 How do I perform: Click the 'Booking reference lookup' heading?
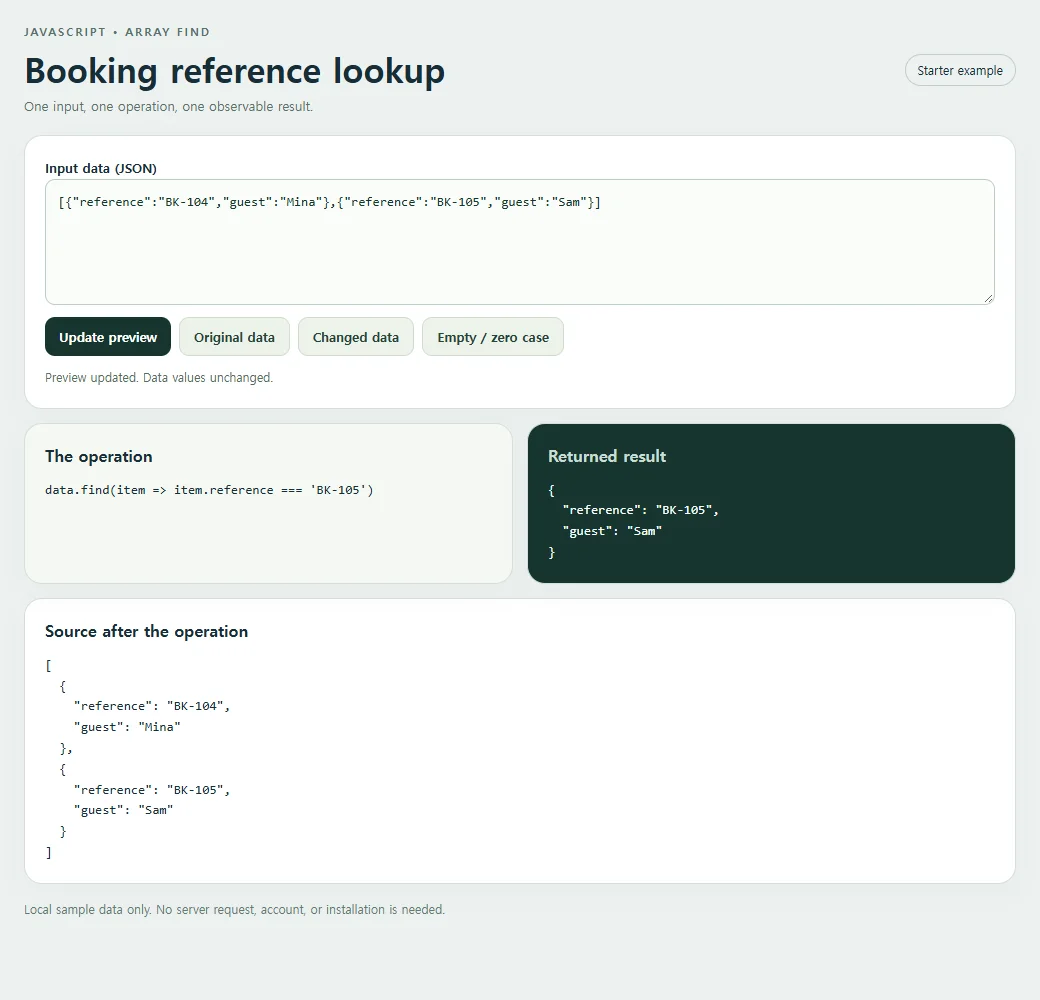(235, 71)
